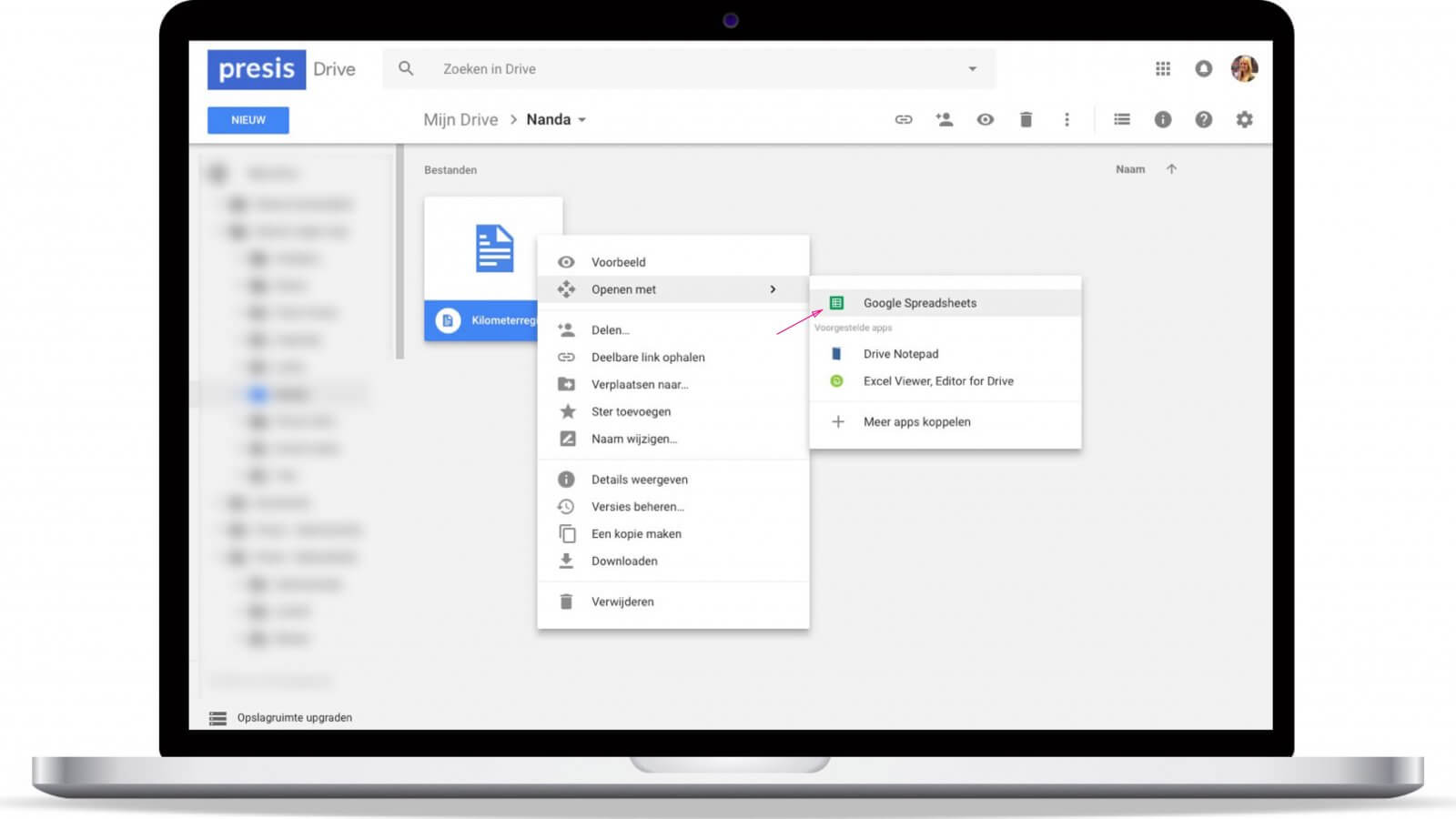
Task: Open search options dropdown arrow
Action: tap(972, 69)
